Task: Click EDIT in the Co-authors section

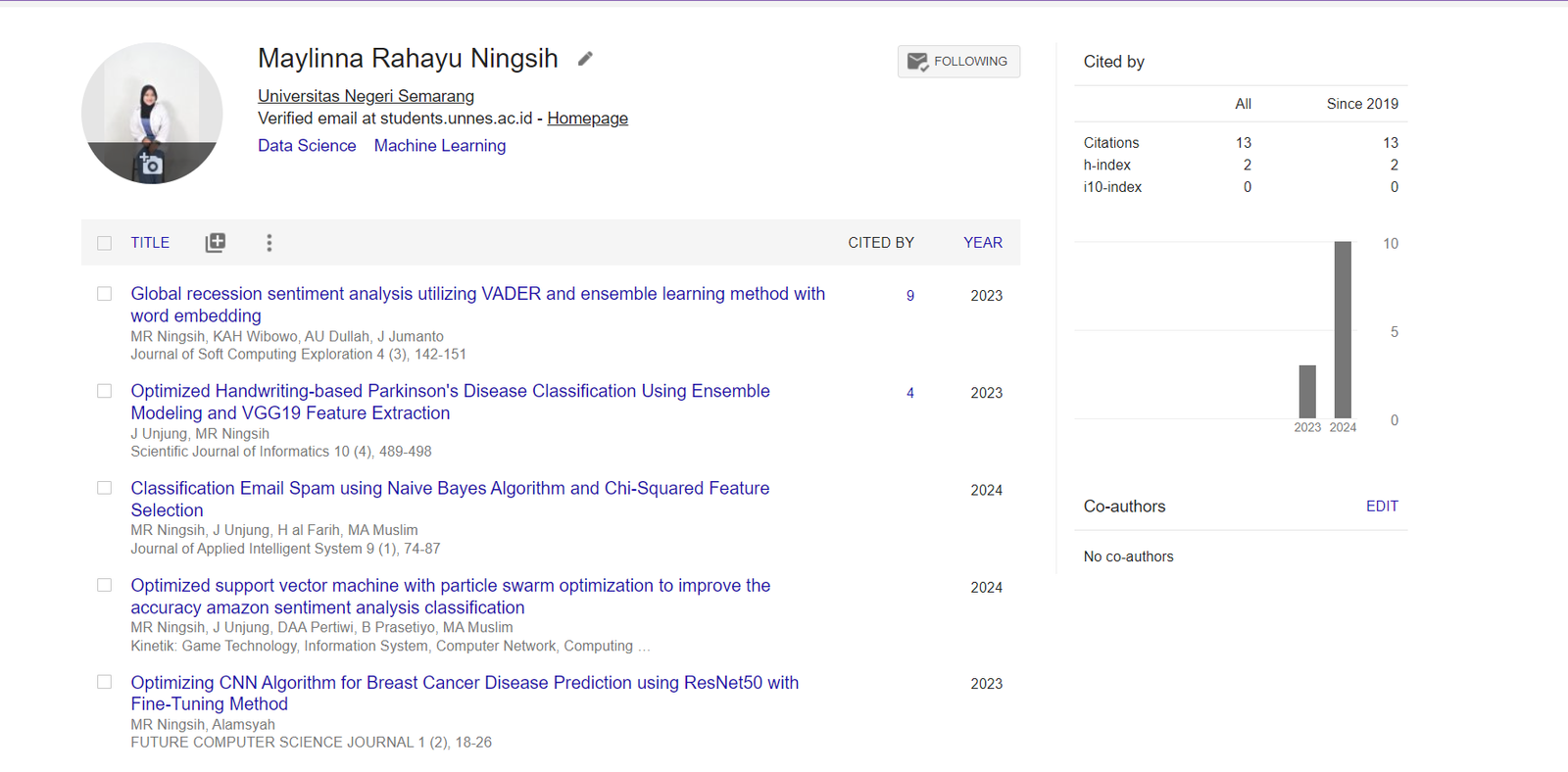Action: [1382, 507]
